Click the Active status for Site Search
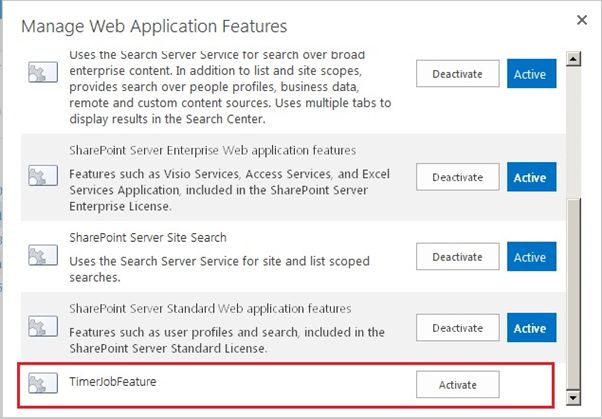The width and height of the screenshot is (602, 419). pyautogui.click(x=530, y=257)
